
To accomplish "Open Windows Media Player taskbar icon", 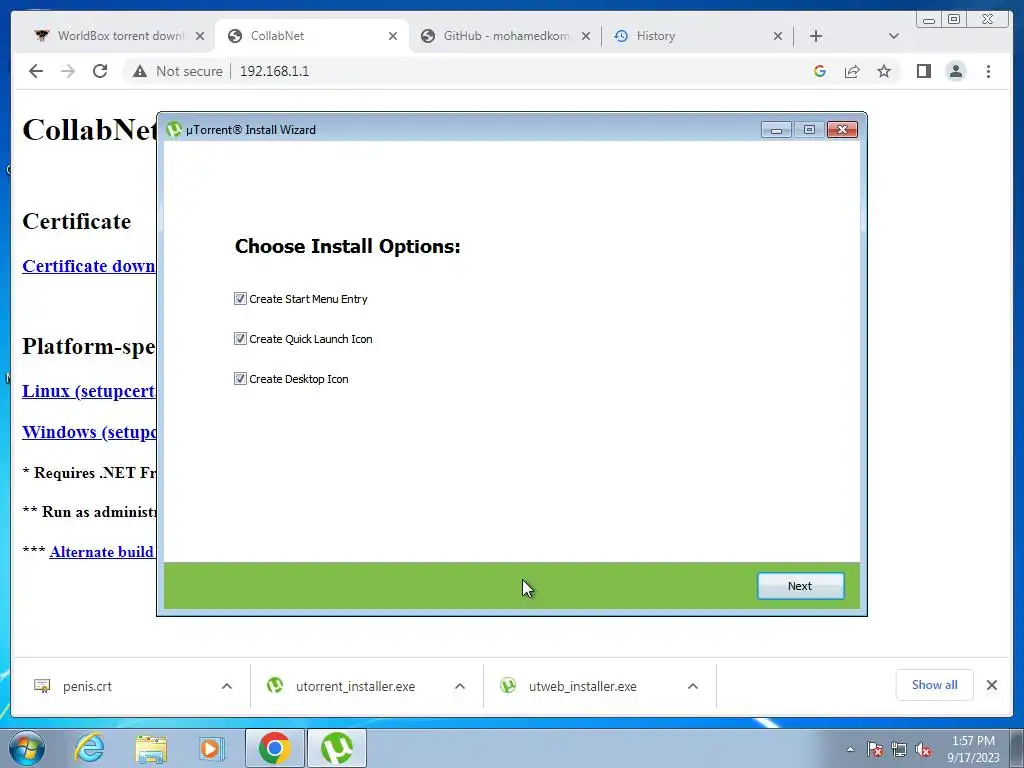I will pyautogui.click(x=212, y=748).
